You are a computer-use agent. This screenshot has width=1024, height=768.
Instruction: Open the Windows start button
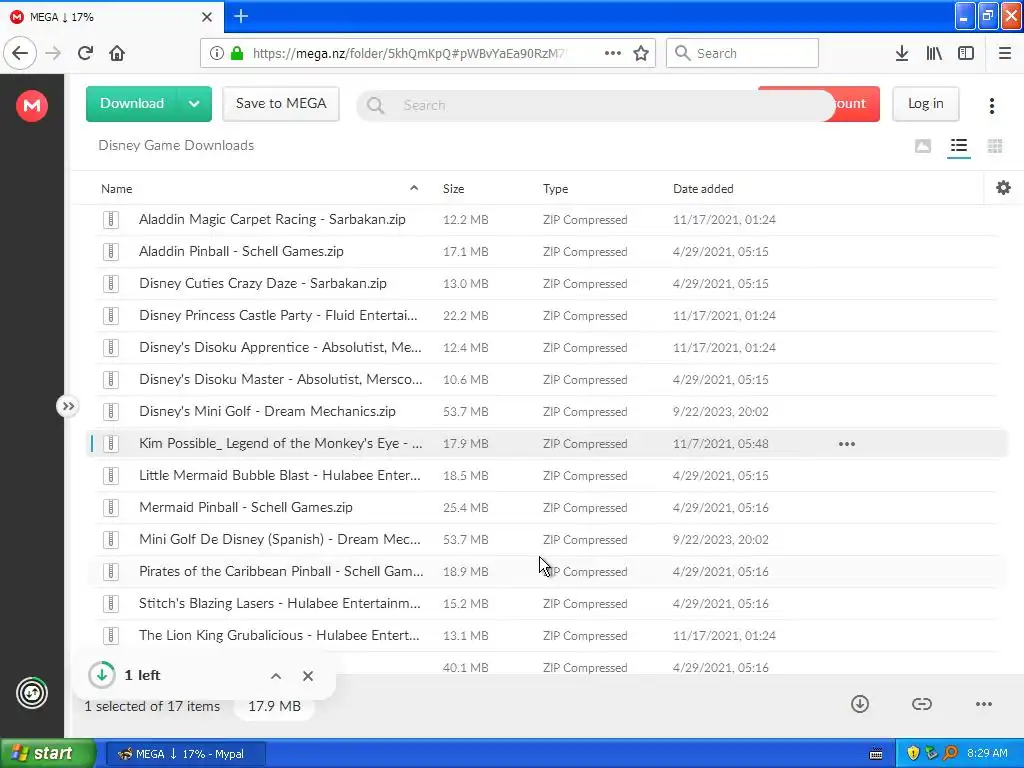point(47,753)
